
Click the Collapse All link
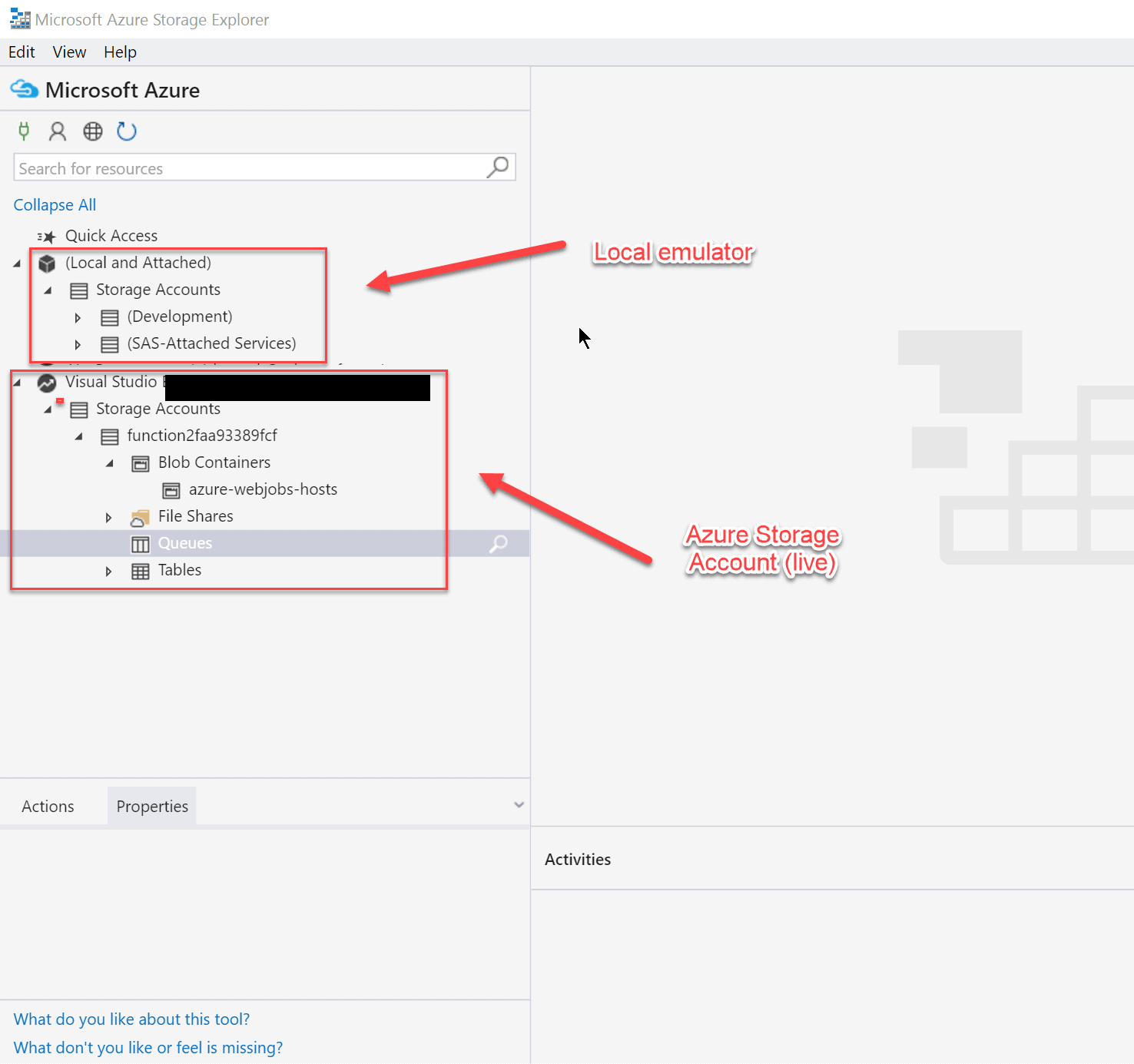tap(55, 204)
